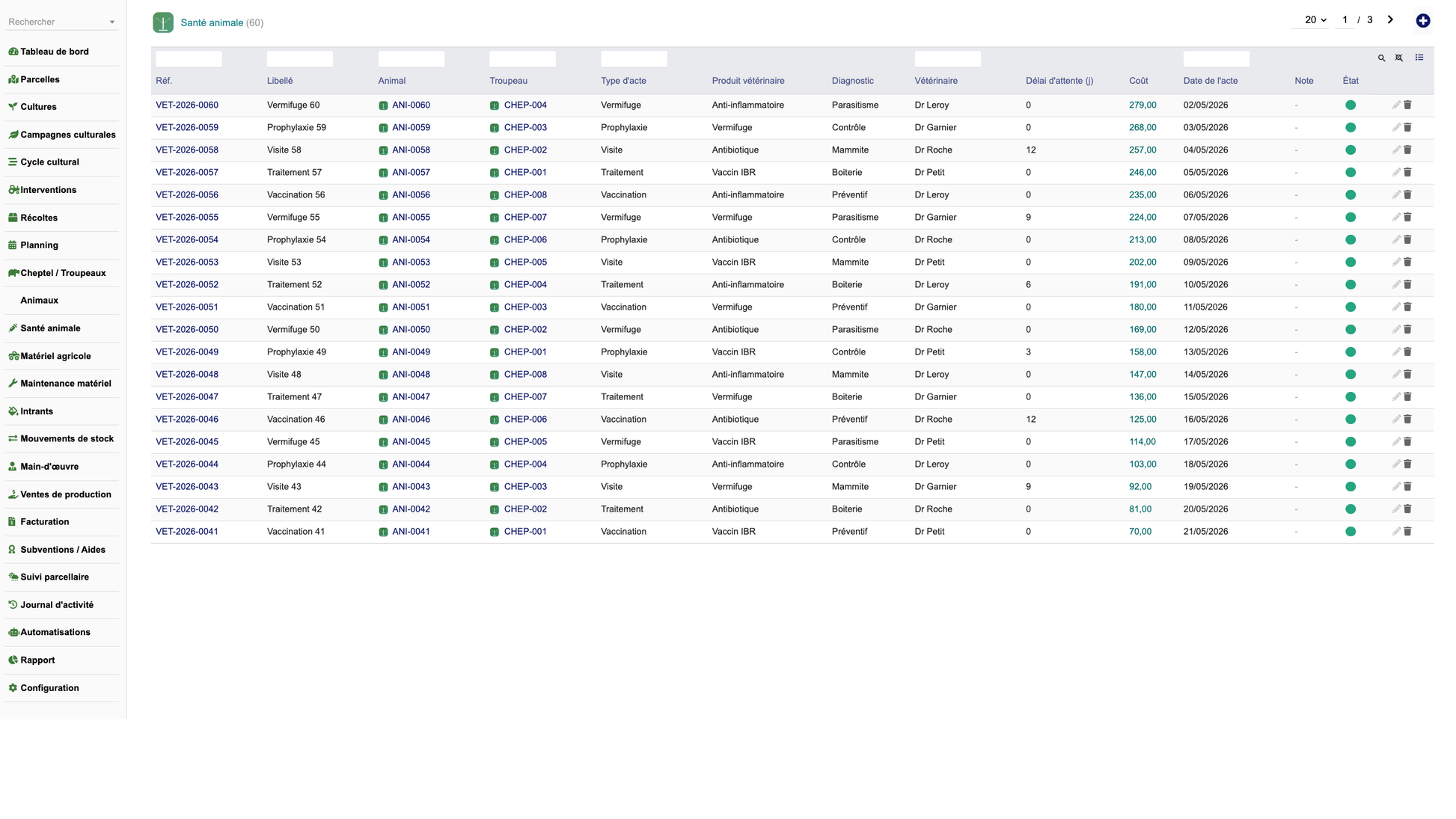Image resolution: width=1456 pixels, height=819 pixels.
Task: Click herd icon beside CHEP-004 in first row
Action: click(x=495, y=105)
